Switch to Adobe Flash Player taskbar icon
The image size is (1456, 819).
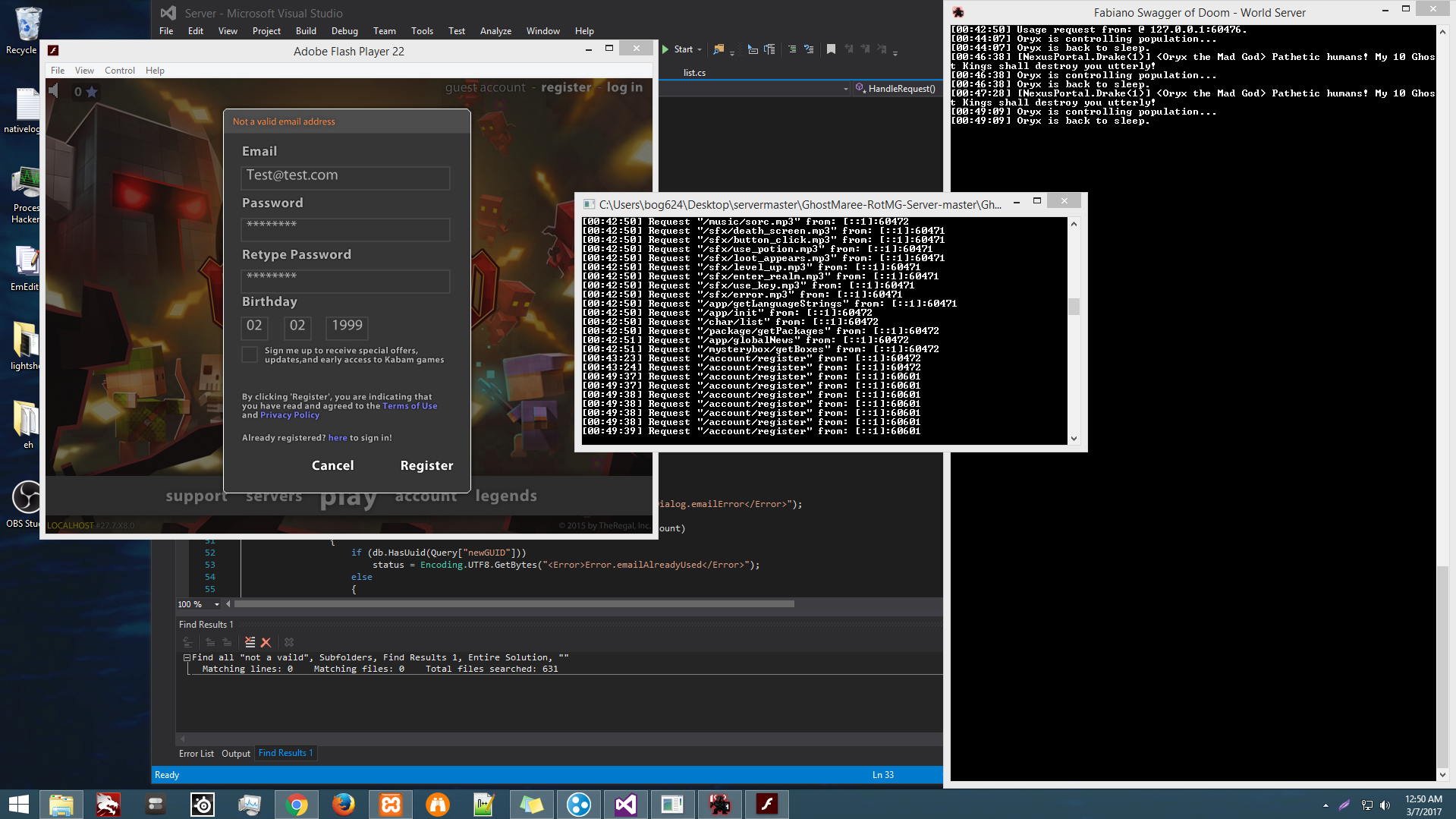767,804
